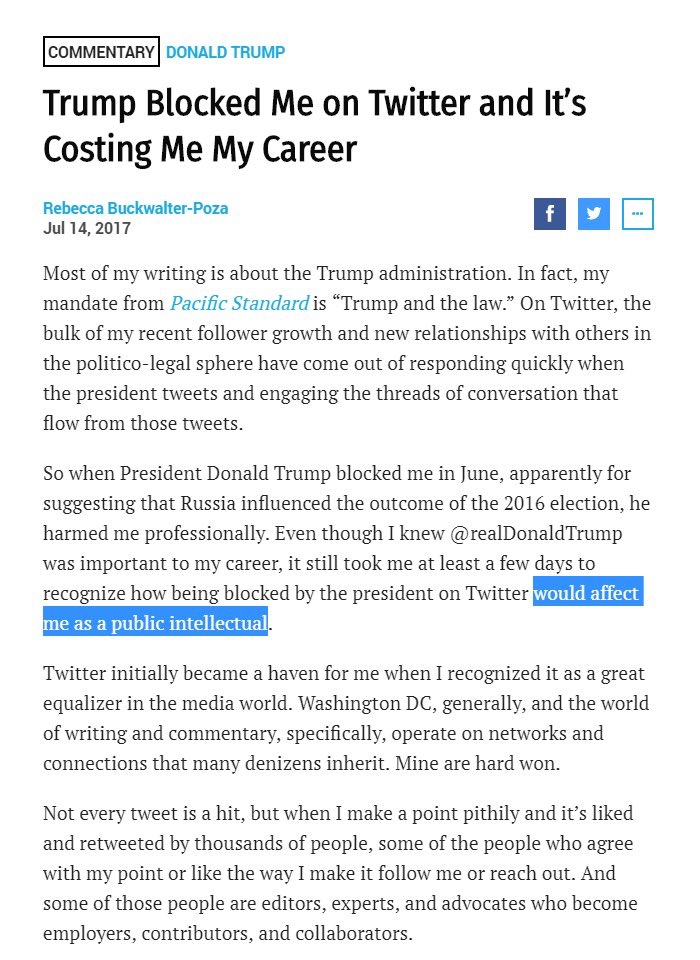Viewport: 700px width, 960px height.
Task: Click paragraph starting 'Not every tweet is a hit'
Action: 341,873
